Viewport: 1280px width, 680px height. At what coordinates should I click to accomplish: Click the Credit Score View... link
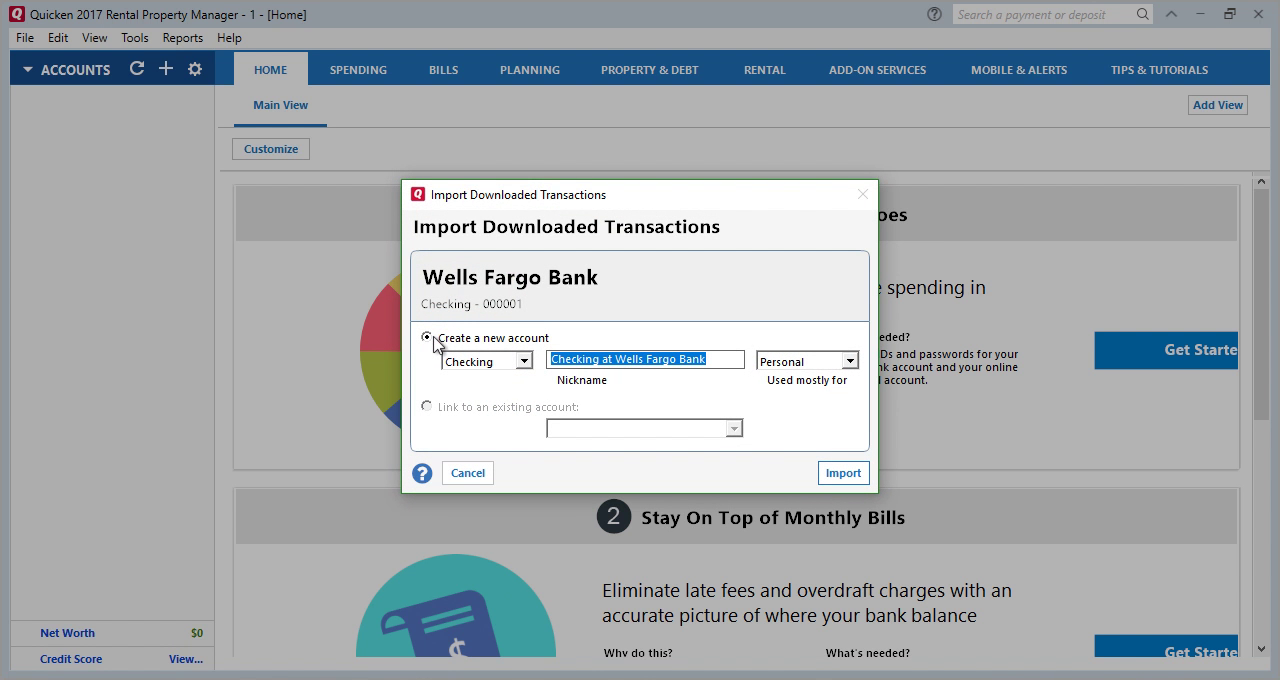coord(186,659)
